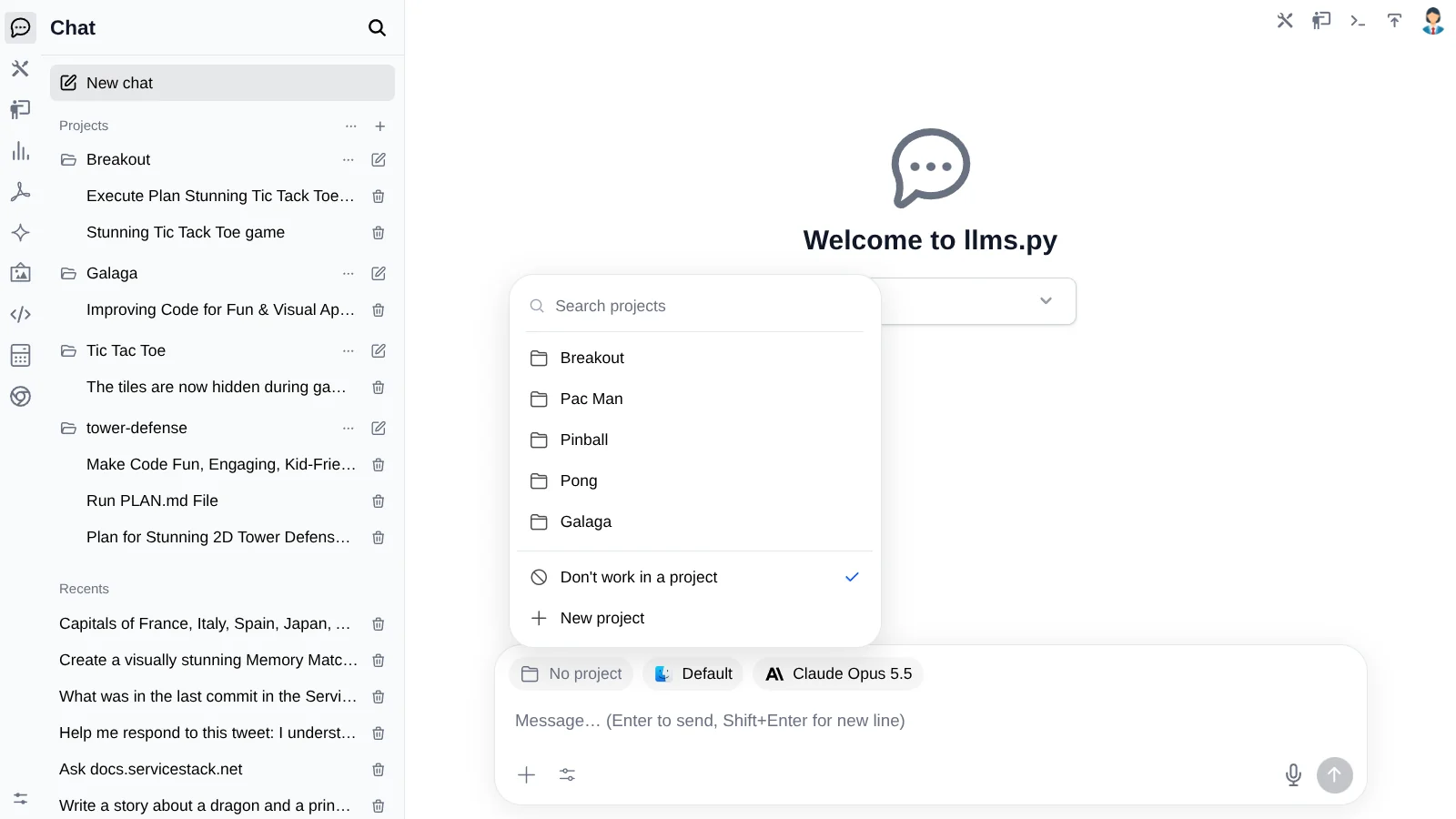The height and width of the screenshot is (819, 1456).
Task: Open Breakout project more options menu
Action: 349,160
